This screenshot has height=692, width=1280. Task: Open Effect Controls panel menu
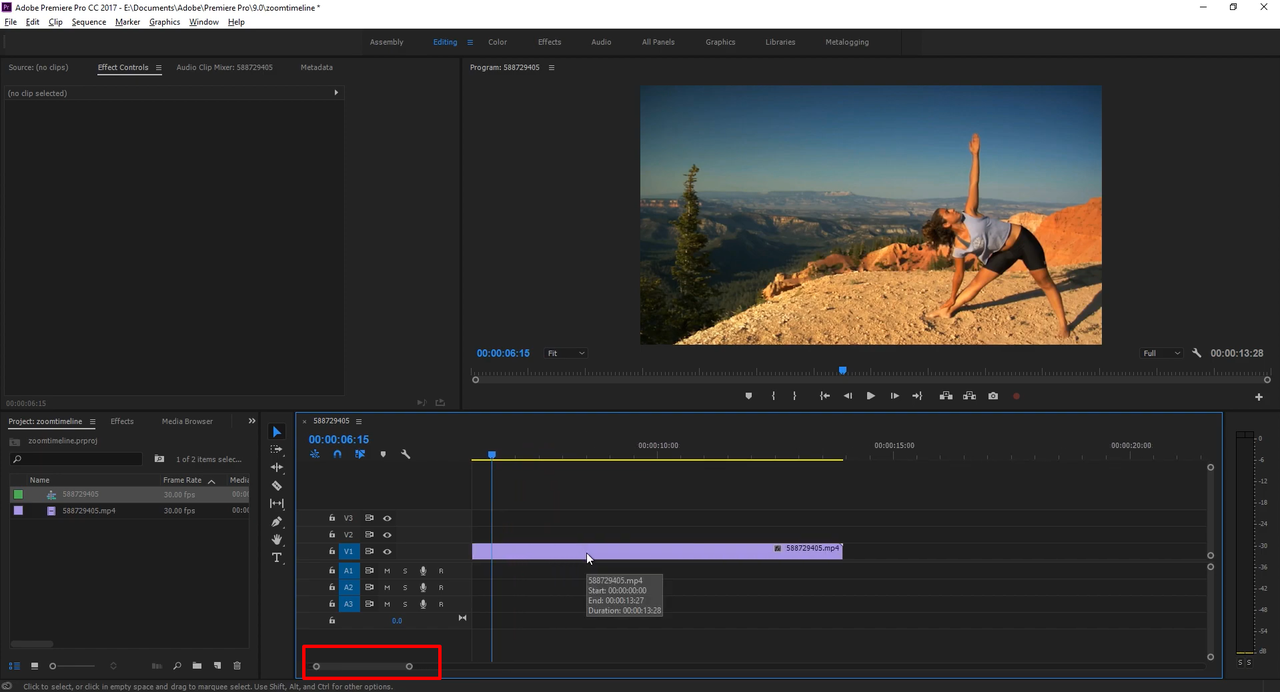157,68
